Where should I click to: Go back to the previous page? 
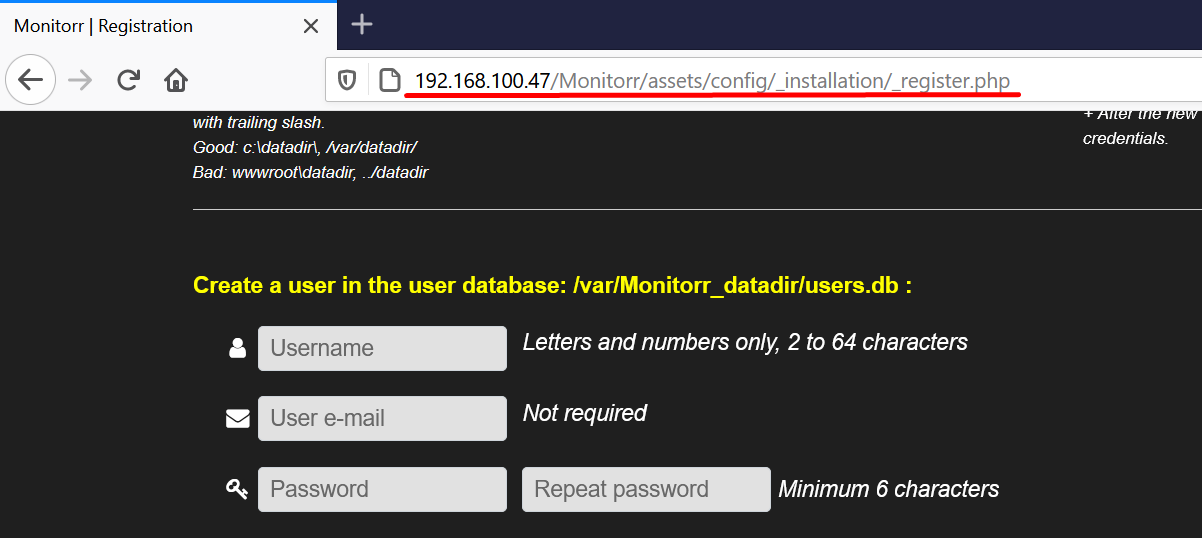click(31, 80)
